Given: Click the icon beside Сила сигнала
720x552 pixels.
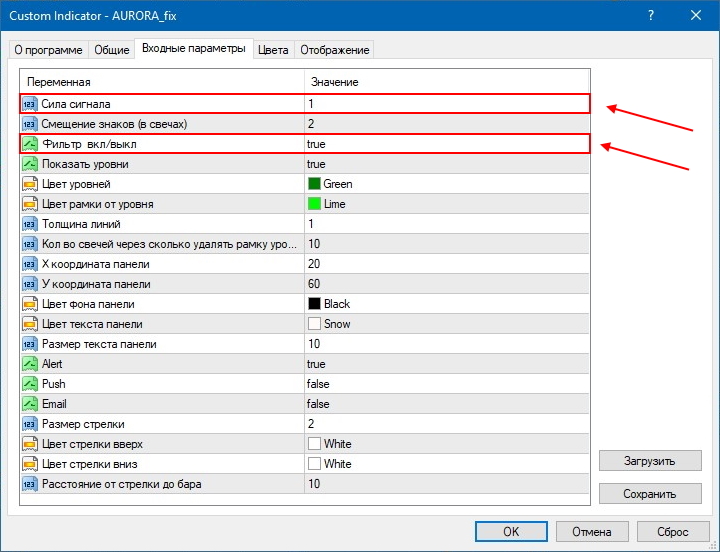Looking at the screenshot, I should coord(30,104).
